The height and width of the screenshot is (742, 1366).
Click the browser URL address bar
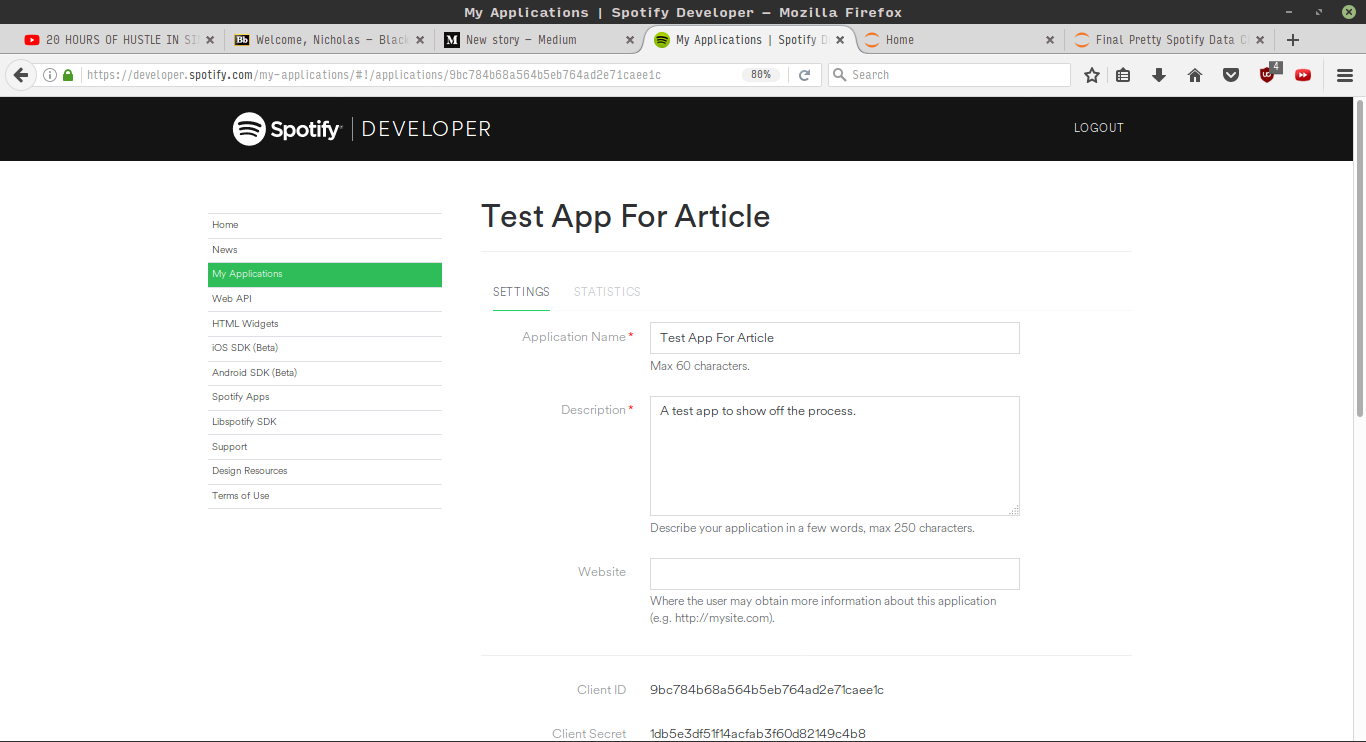point(410,75)
